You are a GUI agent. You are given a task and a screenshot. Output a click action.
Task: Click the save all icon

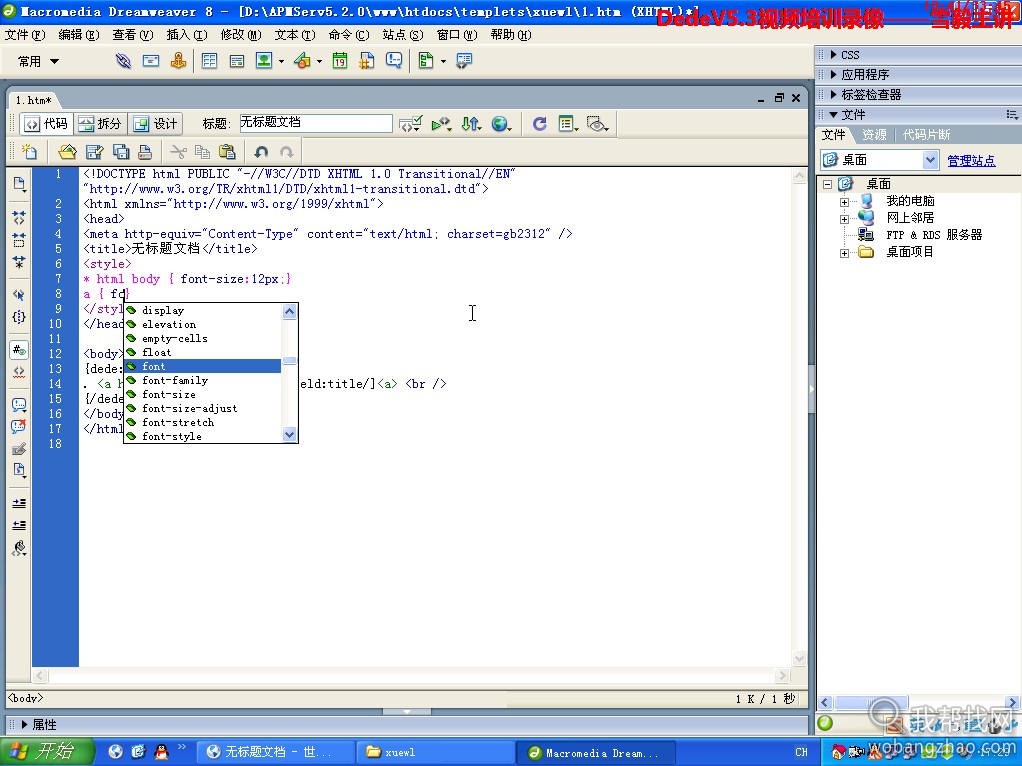121,152
